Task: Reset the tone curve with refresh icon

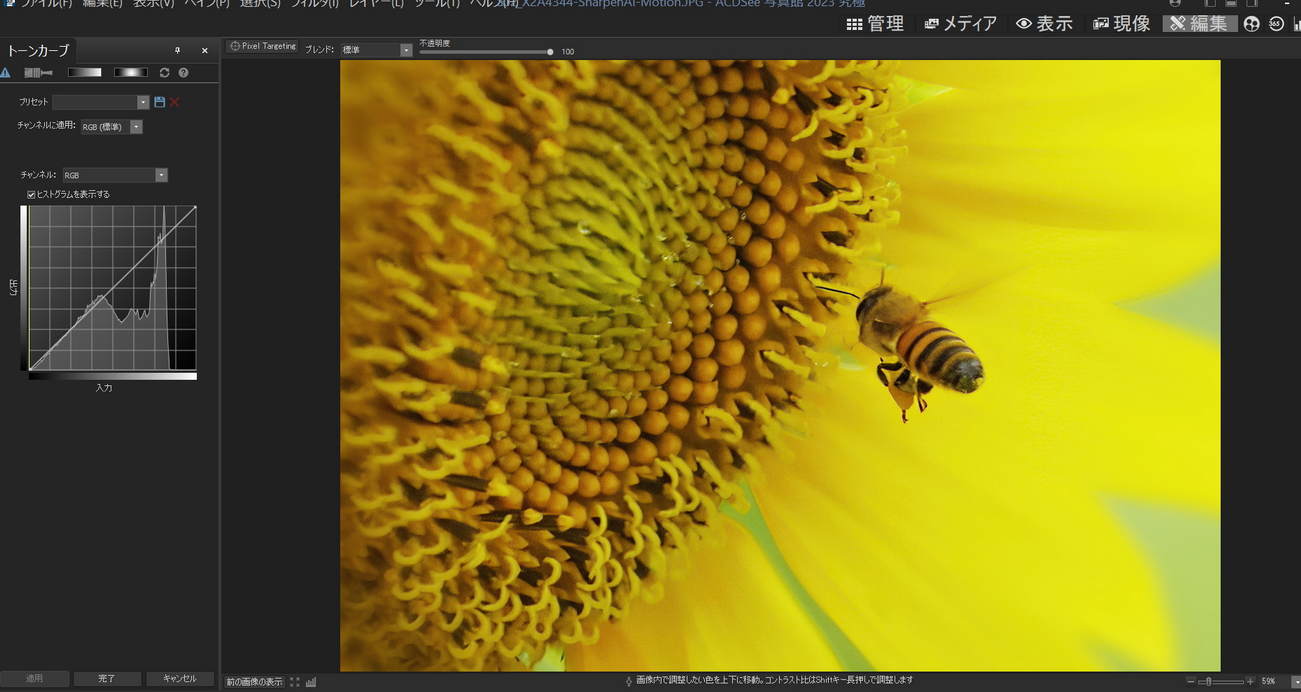Action: click(x=165, y=72)
